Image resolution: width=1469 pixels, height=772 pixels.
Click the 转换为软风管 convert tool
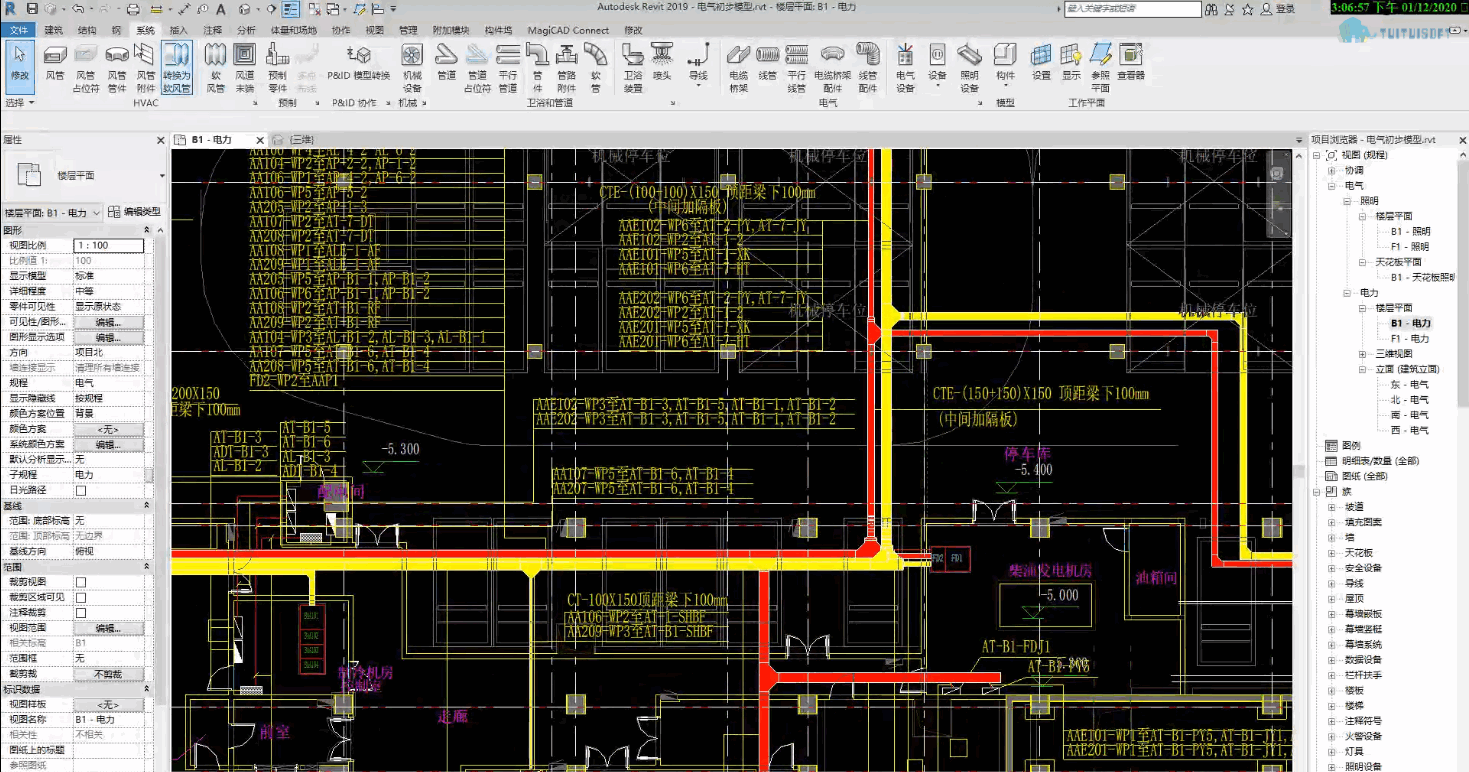(x=176, y=68)
